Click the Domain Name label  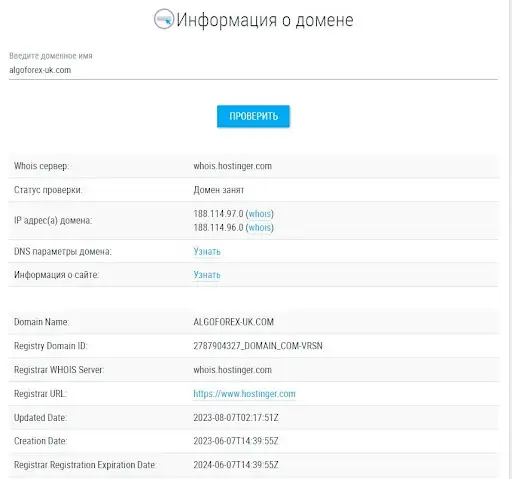(x=41, y=322)
